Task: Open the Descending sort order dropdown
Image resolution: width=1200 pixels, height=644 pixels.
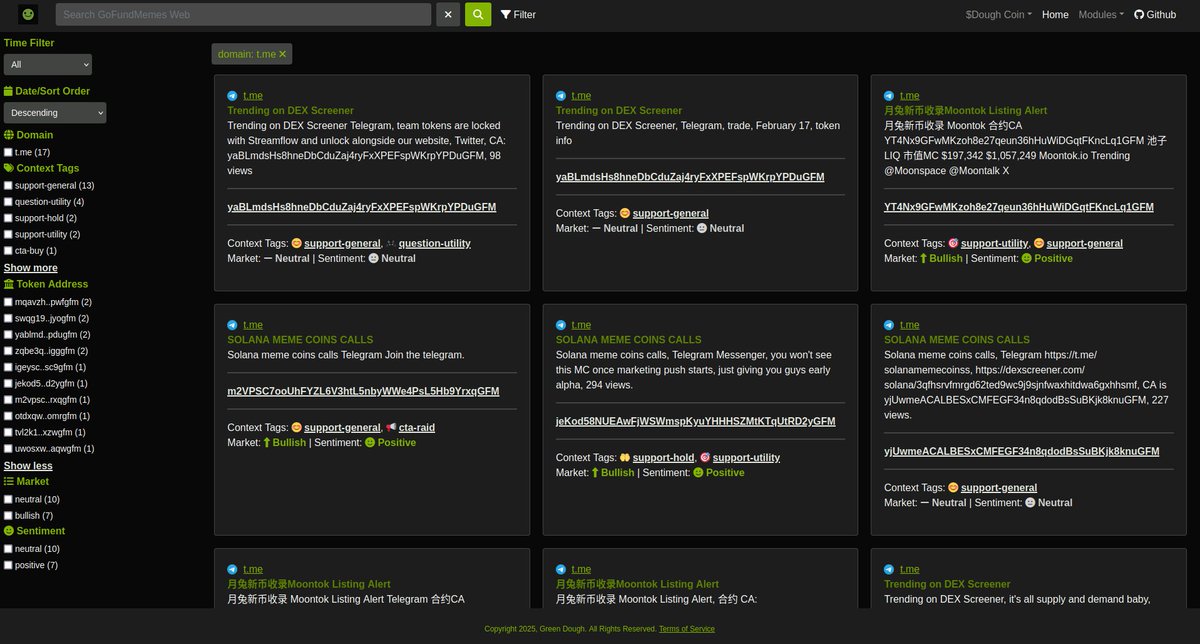Action: (54, 112)
